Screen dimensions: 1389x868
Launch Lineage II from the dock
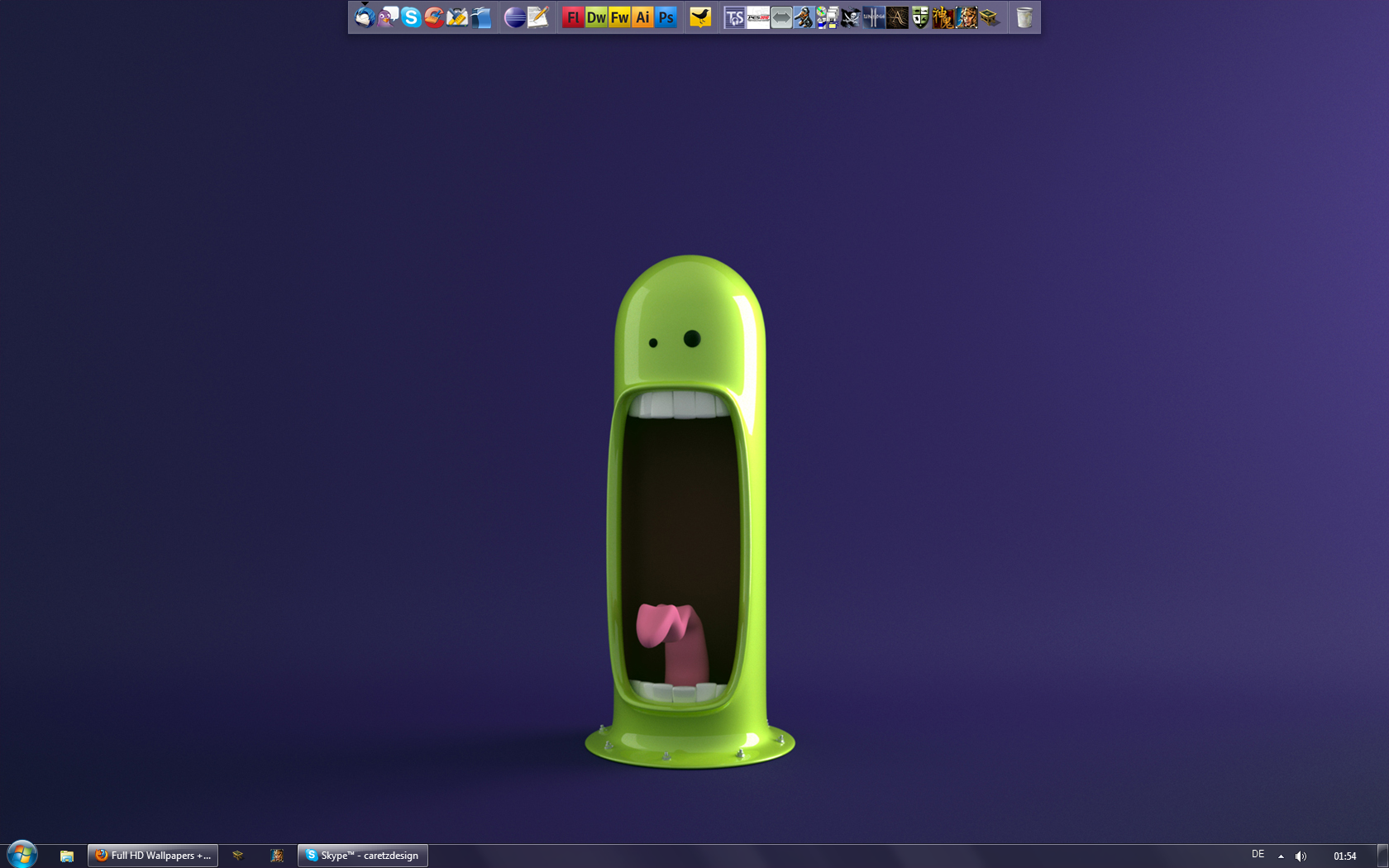[x=874, y=17]
